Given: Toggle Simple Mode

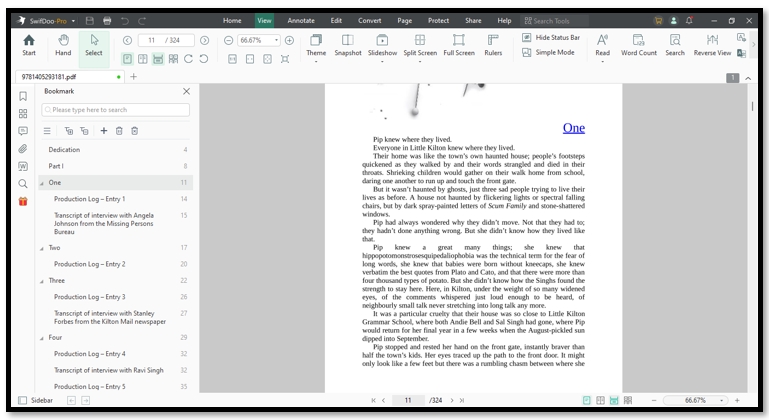Looking at the screenshot, I should coord(548,52).
